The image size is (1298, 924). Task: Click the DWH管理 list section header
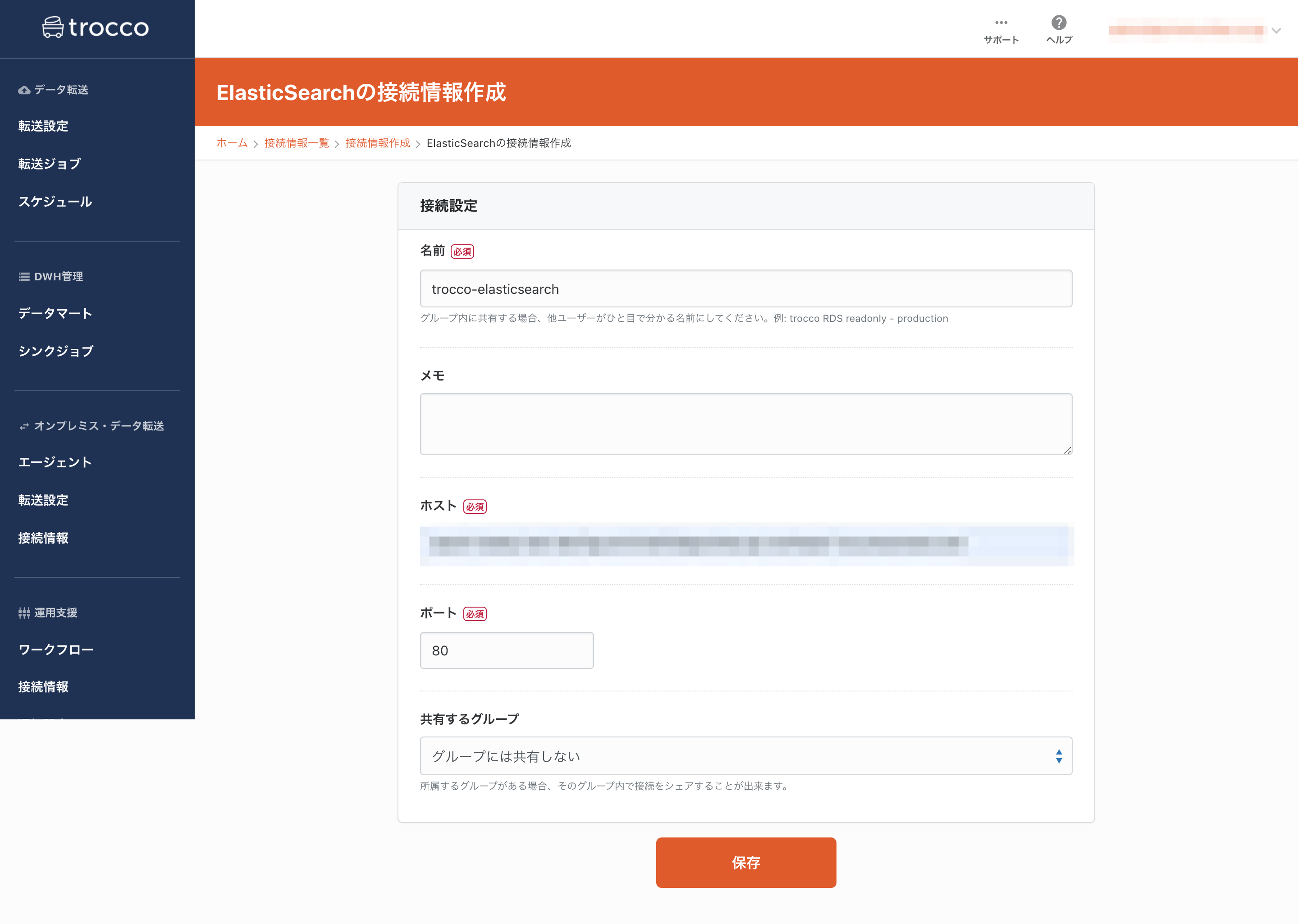click(50, 276)
